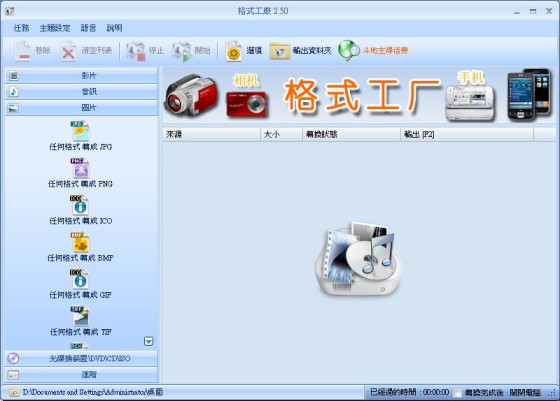Image resolution: width=560 pixels, height=401 pixels.
Task: Click the Format Factory logo in list area
Action: point(358,259)
